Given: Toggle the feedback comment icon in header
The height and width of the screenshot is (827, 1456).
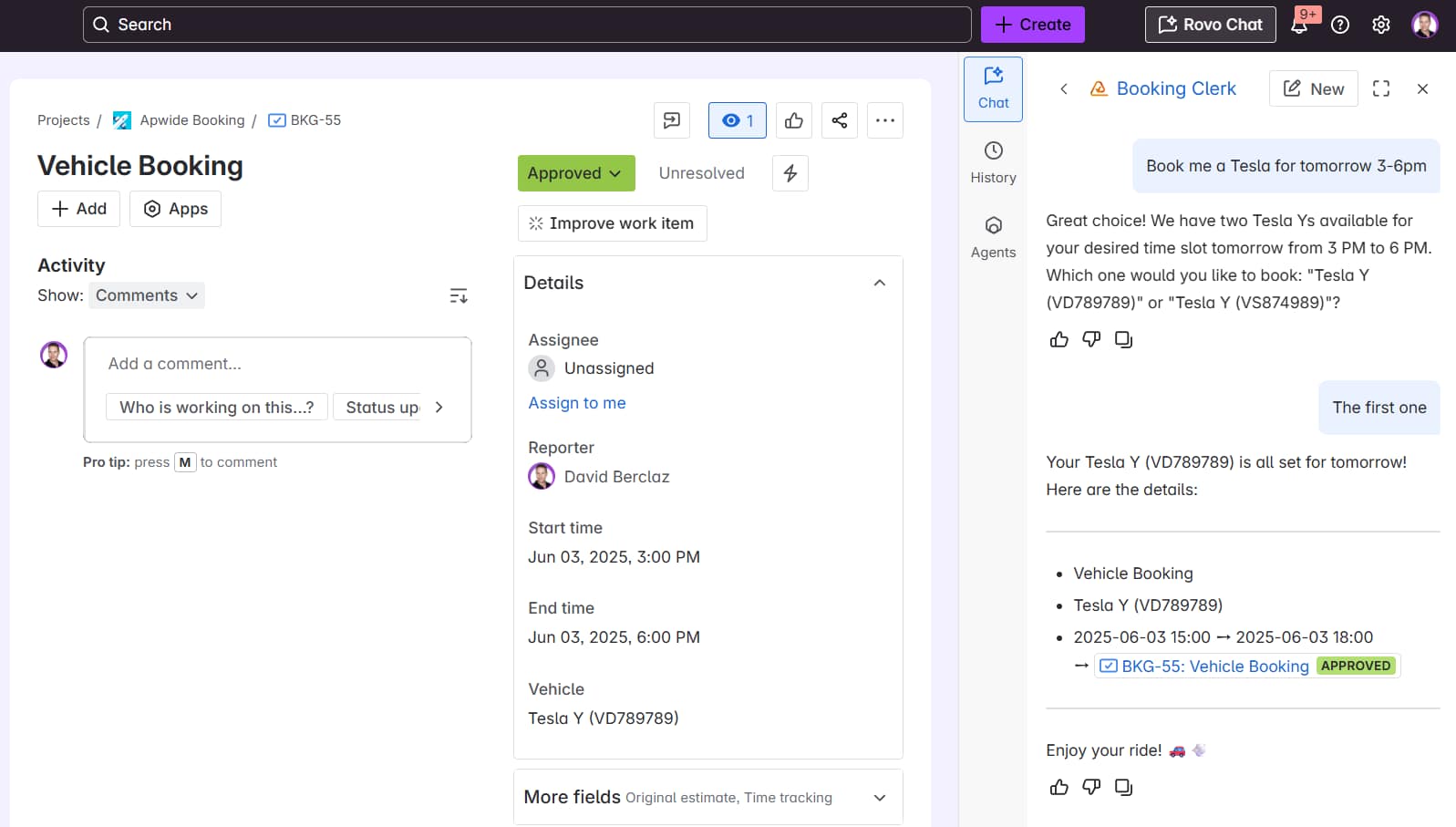Looking at the screenshot, I should (x=671, y=120).
